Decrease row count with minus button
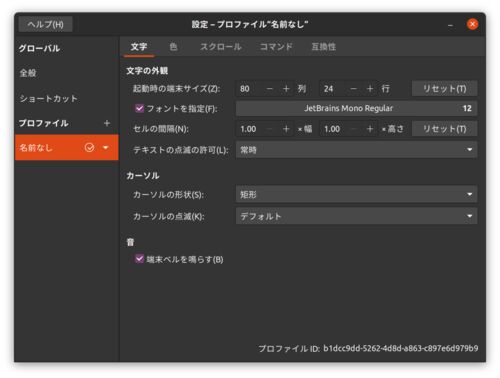The width and height of the screenshot is (500, 378). [354, 89]
